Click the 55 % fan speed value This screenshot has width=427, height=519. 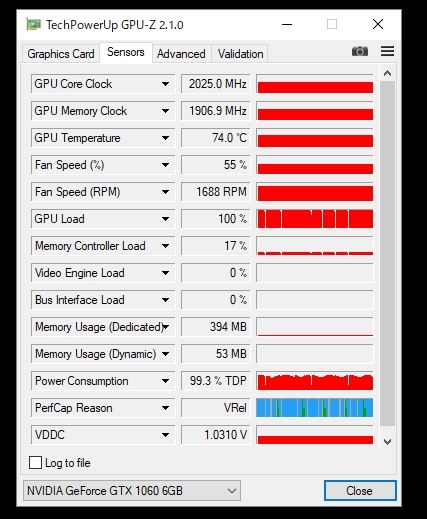click(216, 165)
